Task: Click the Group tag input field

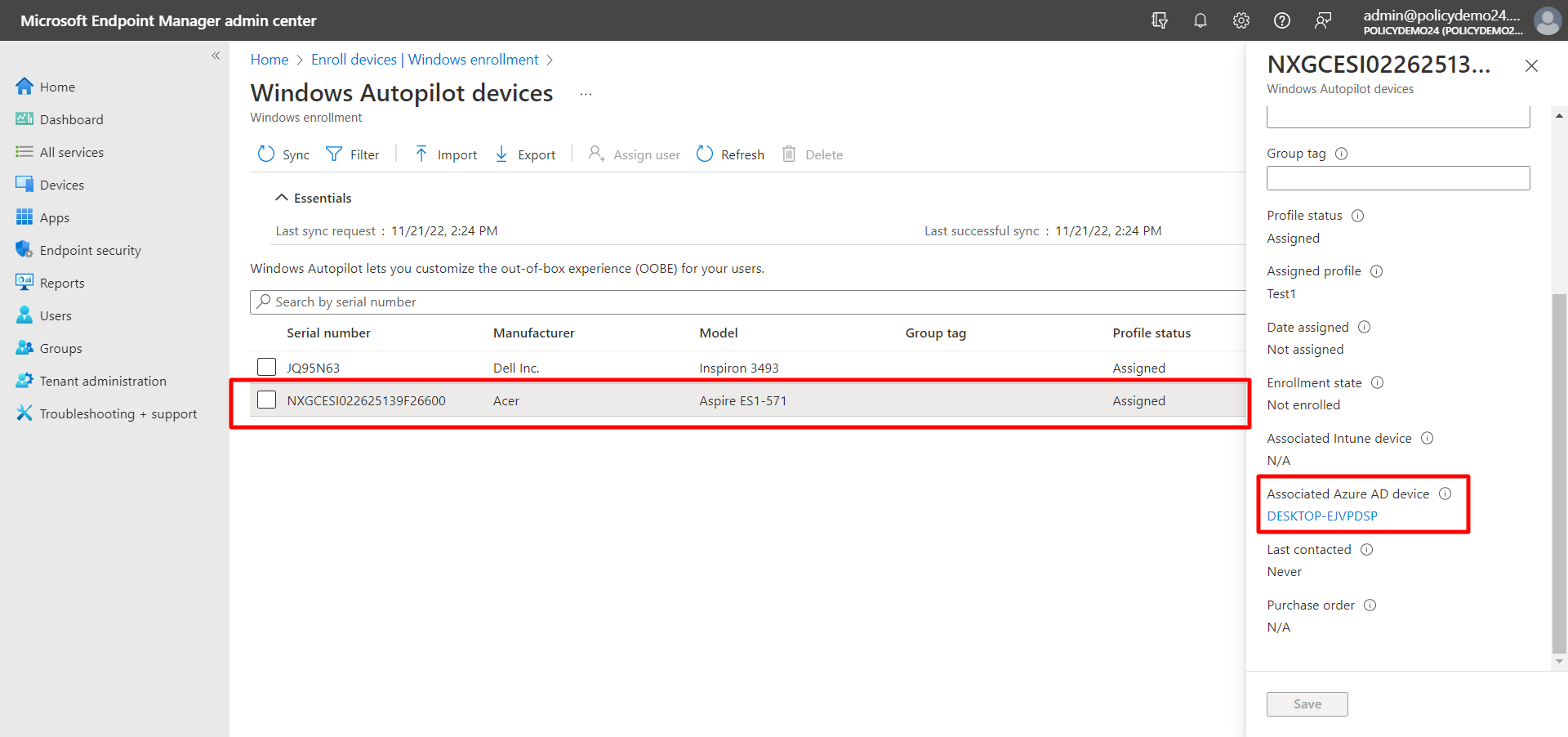Action: pyautogui.click(x=1398, y=178)
